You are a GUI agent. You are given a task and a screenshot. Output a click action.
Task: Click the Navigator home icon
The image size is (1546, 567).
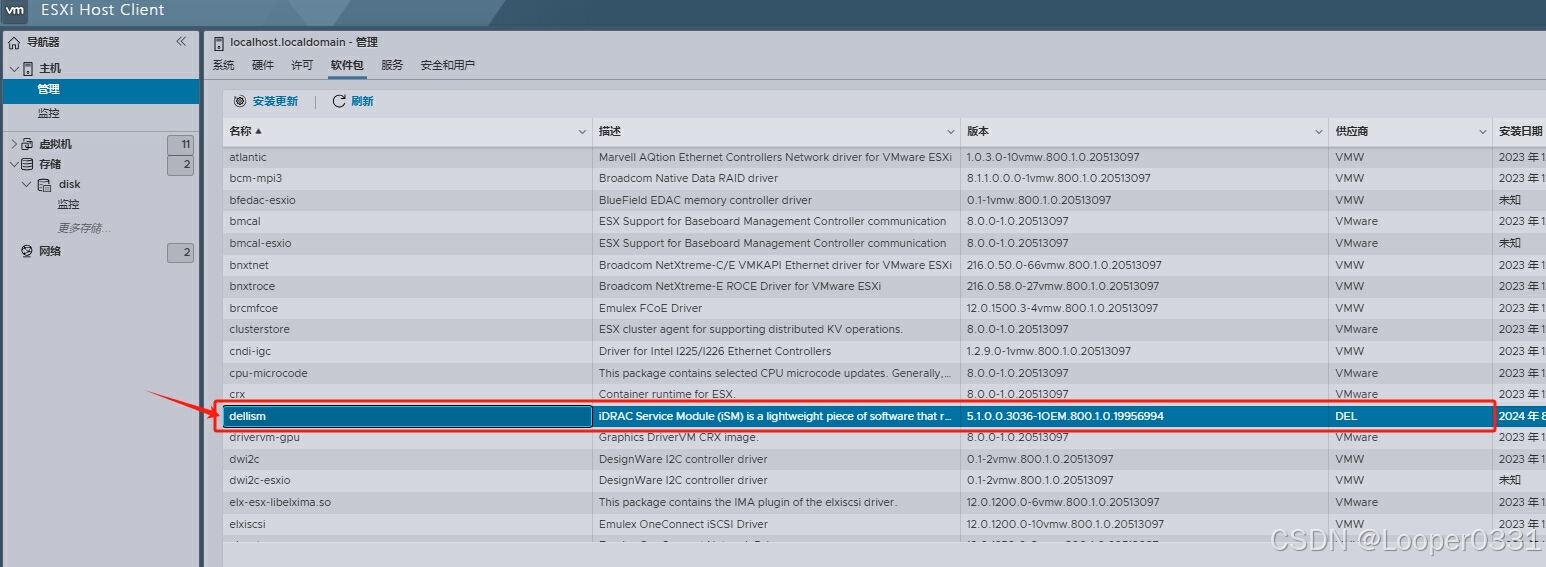14,42
